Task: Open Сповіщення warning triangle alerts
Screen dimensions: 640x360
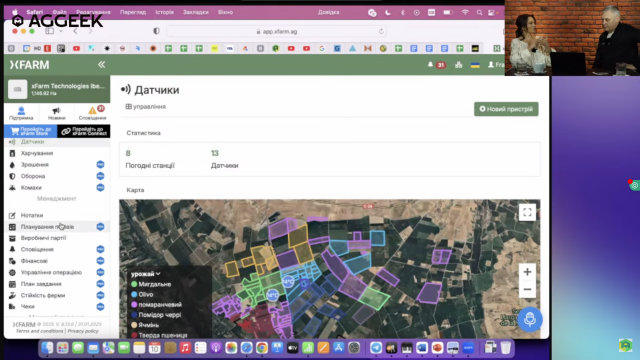Action: click(93, 113)
